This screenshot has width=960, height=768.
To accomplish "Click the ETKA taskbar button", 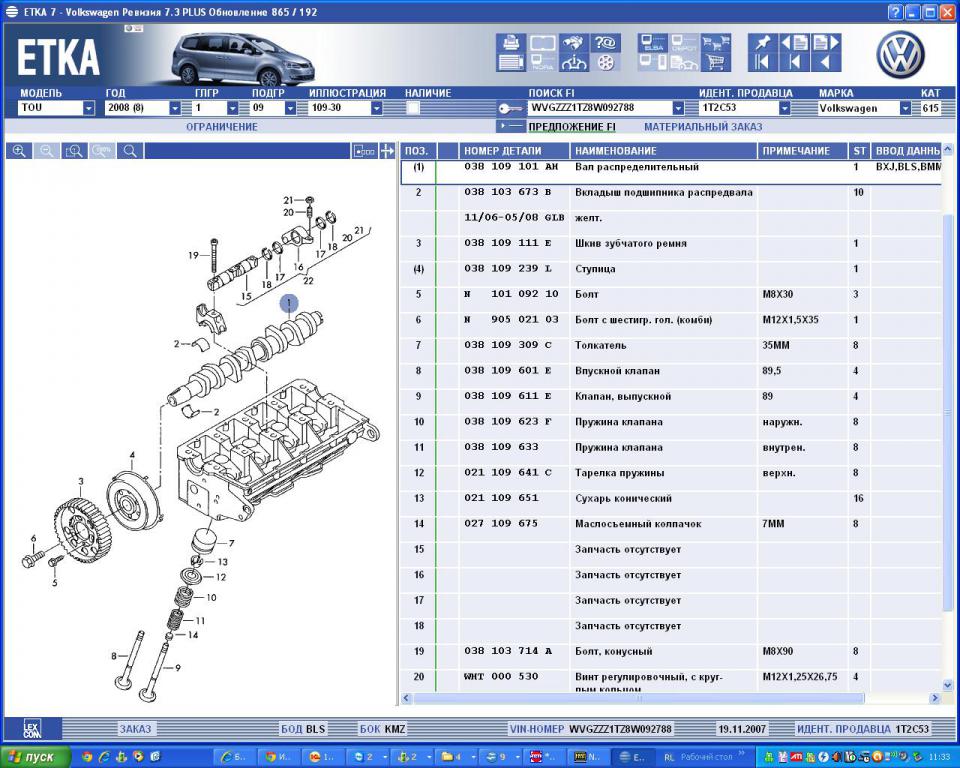I will coord(633,757).
